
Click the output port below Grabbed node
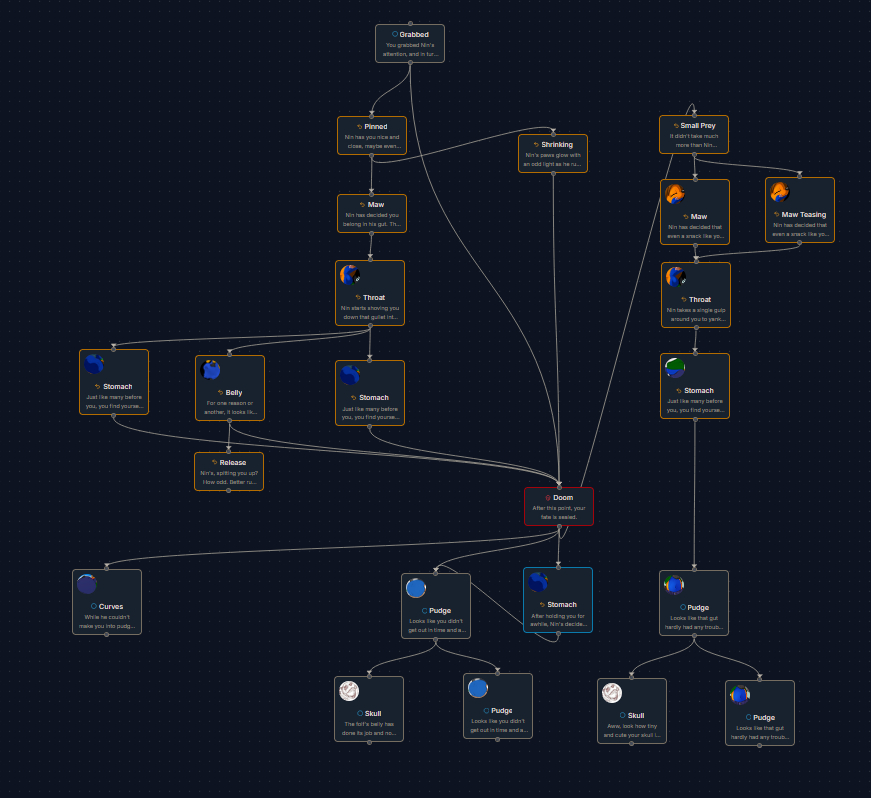pos(410,63)
